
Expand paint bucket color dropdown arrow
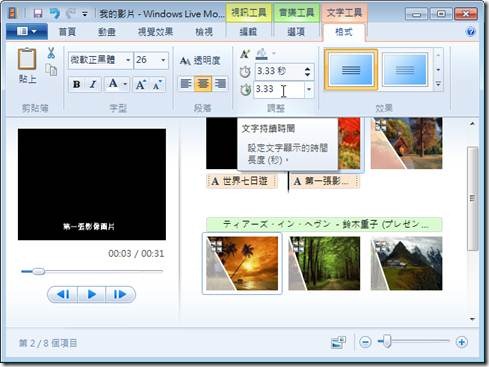[x=274, y=53]
